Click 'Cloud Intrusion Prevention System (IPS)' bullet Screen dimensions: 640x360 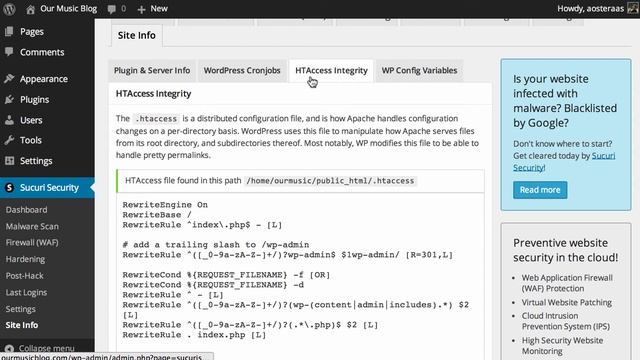coord(566,321)
